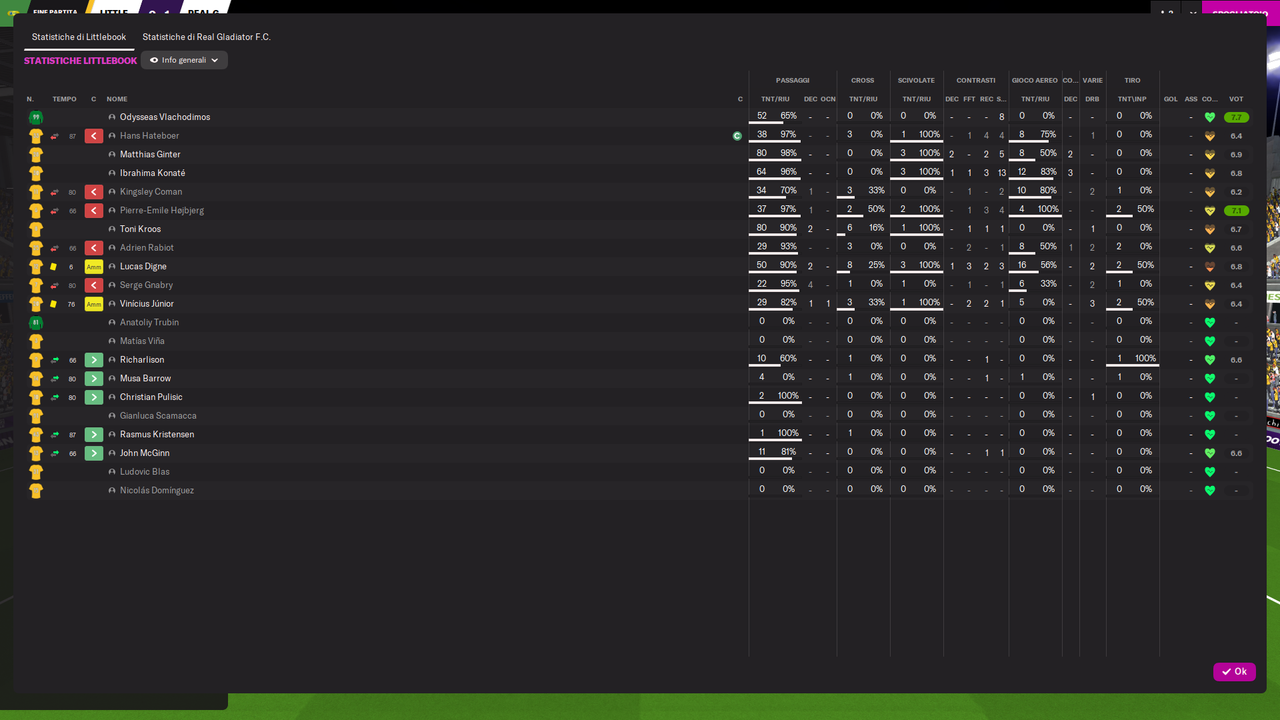Click the PASSAGGI column group header
Viewport: 1280px width, 720px height.
point(793,80)
